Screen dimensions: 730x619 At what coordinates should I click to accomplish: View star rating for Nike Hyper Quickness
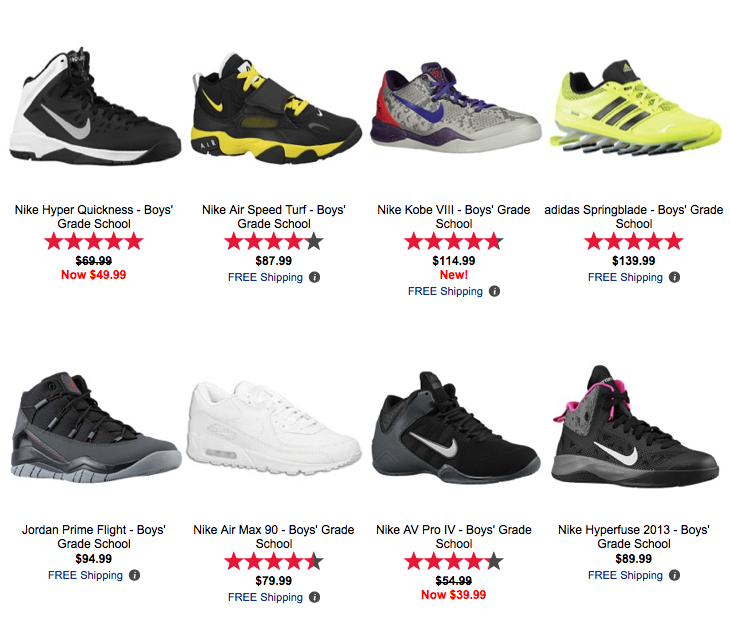coord(94,242)
